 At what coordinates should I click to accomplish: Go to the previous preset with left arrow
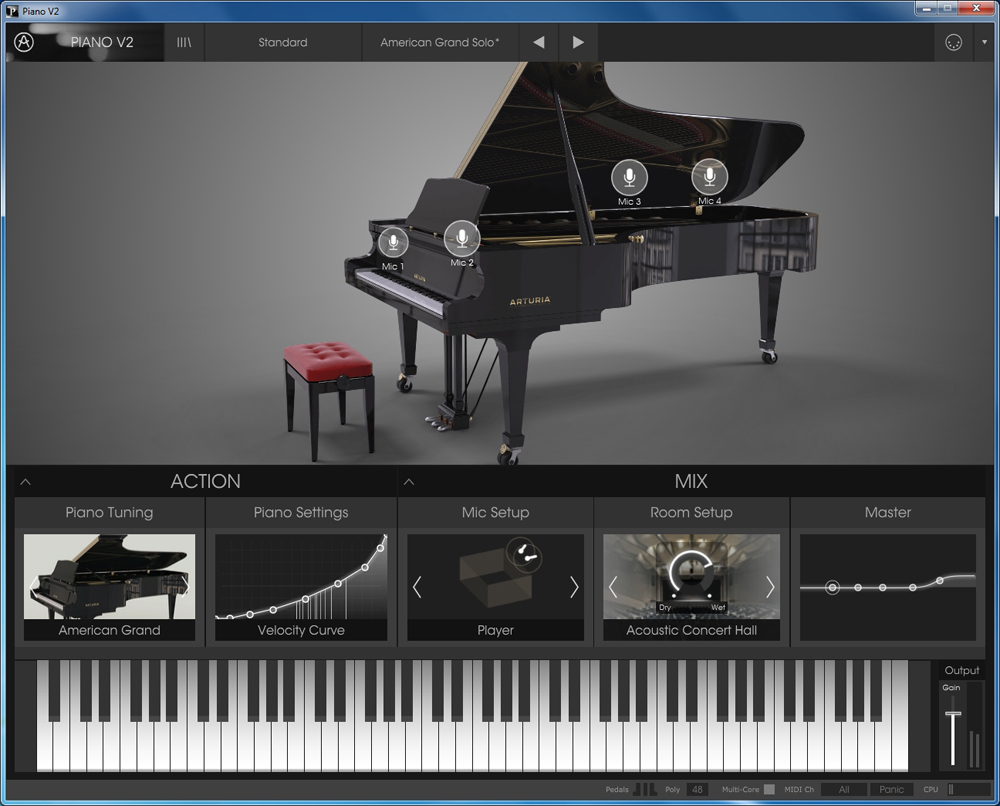coord(539,43)
